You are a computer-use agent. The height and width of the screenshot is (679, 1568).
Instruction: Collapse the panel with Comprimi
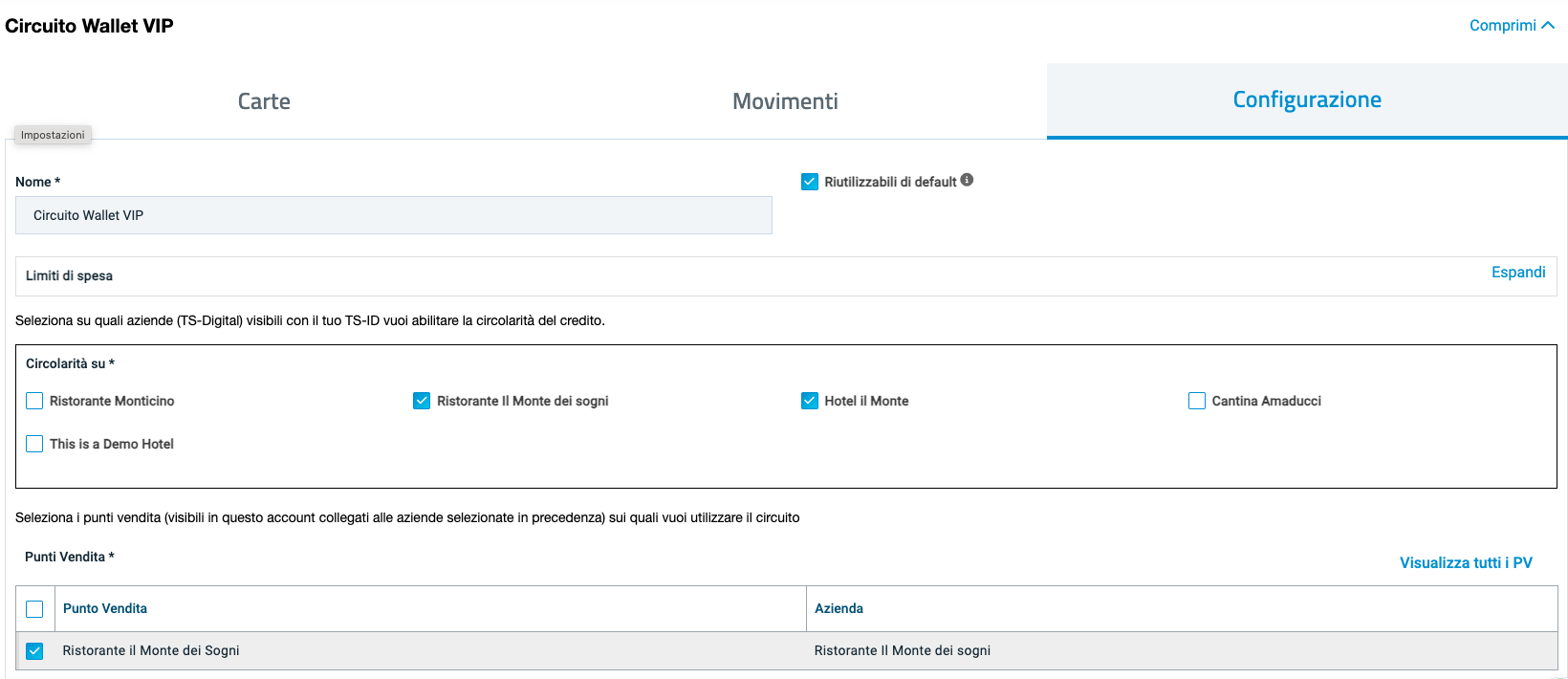1502,26
